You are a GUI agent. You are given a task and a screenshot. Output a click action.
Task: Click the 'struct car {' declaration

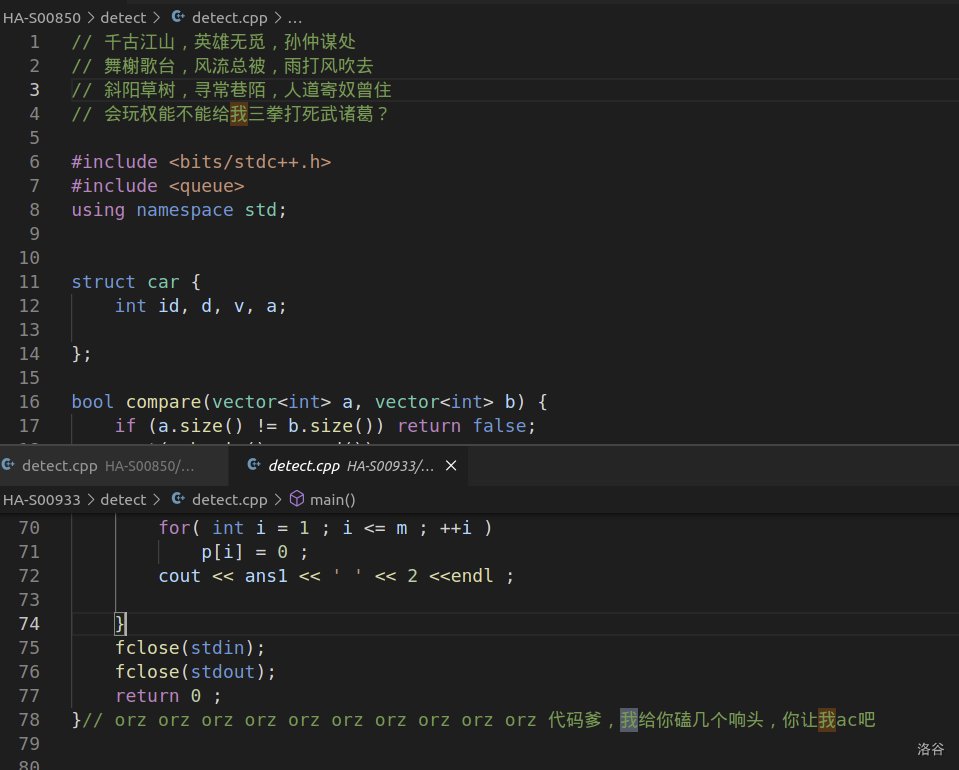coord(136,281)
